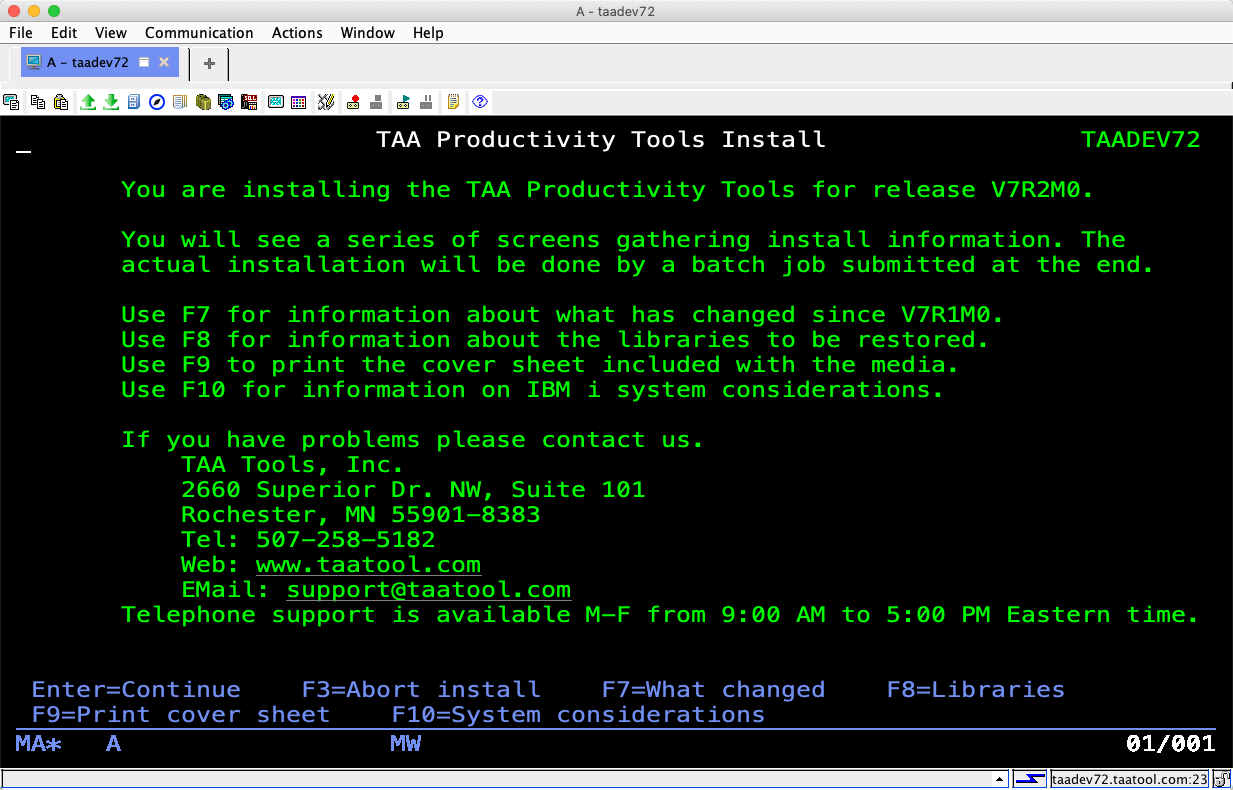Click the monitor icon on the session tab
Viewport: 1233px width, 790px height.
pos(34,62)
